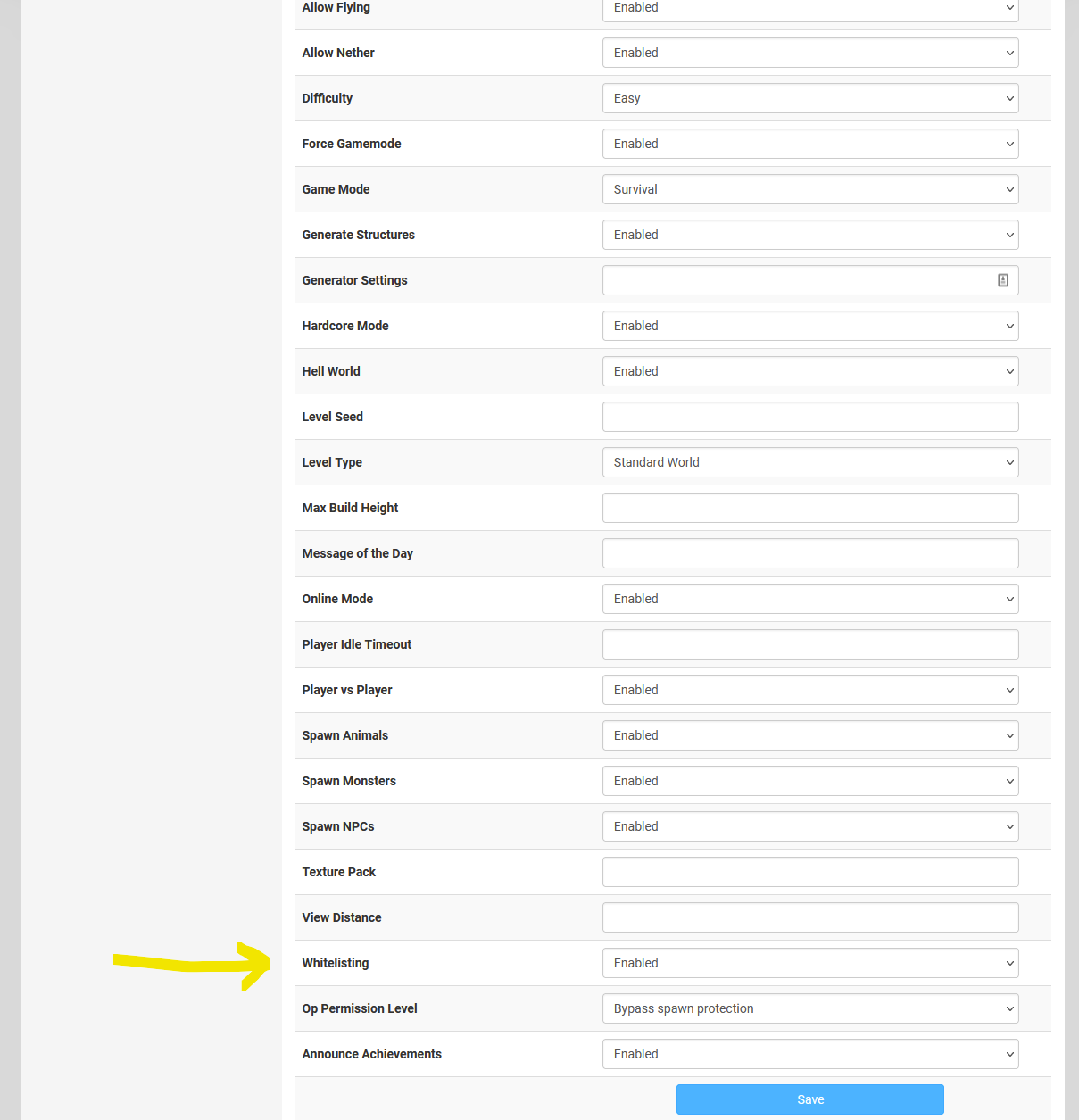Open the Allow Nether dropdown
The image size is (1079, 1120).
(x=809, y=53)
